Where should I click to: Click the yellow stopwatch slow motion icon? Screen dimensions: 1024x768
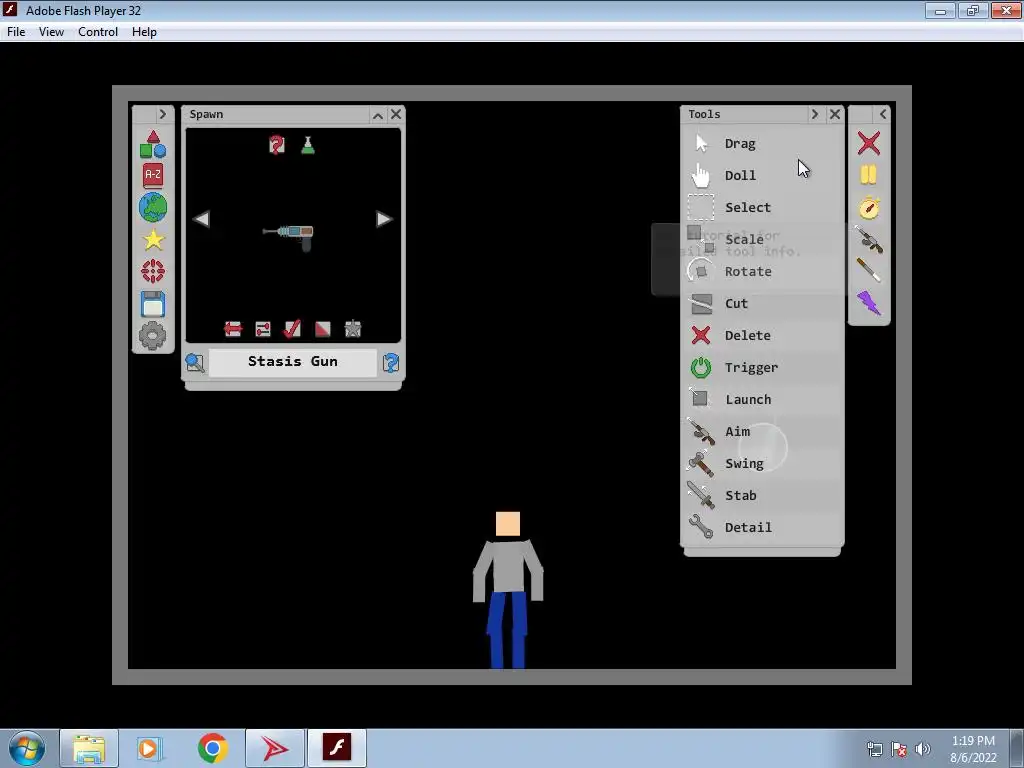tap(869, 207)
